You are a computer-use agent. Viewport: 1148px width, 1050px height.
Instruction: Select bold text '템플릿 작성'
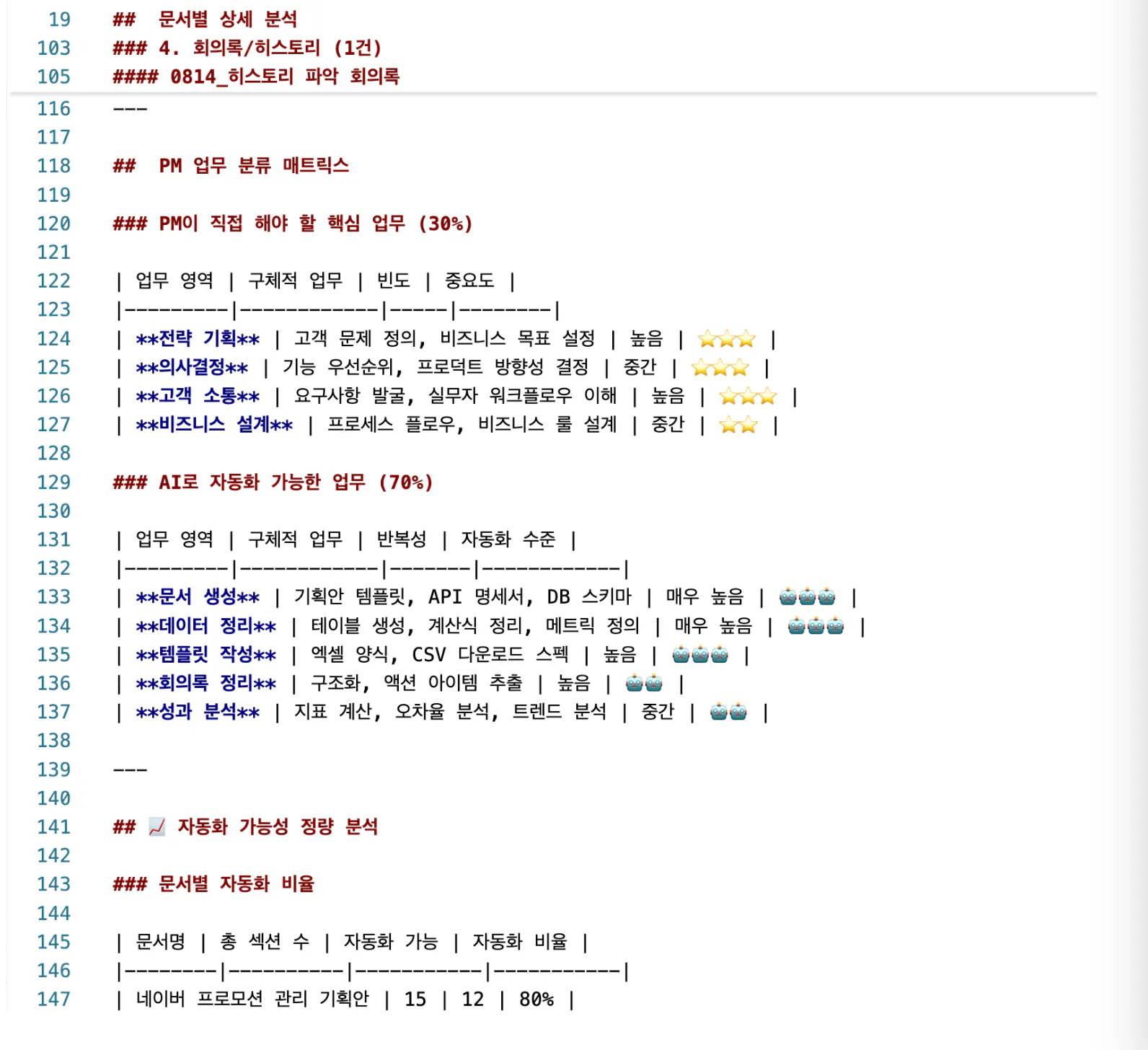[206, 655]
